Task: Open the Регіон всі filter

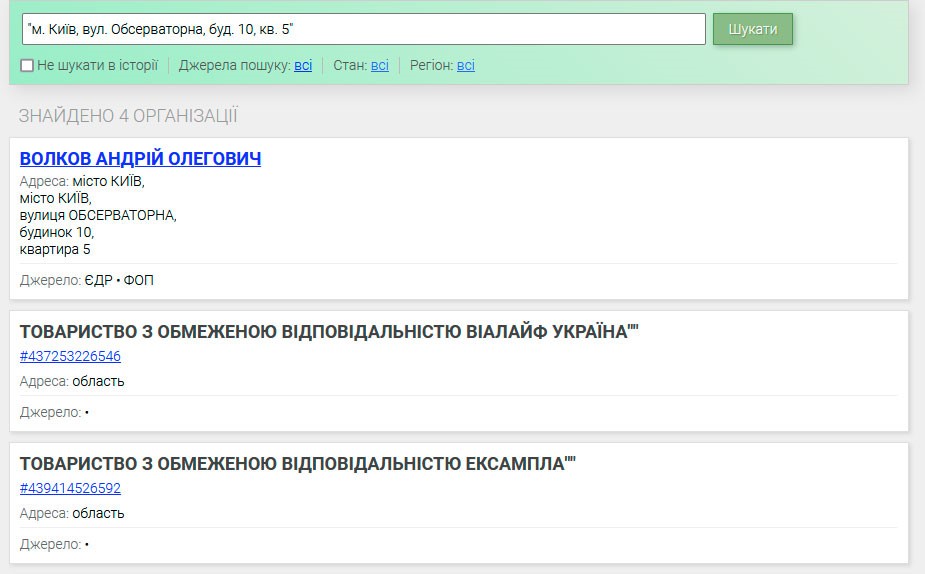Action: (x=466, y=66)
